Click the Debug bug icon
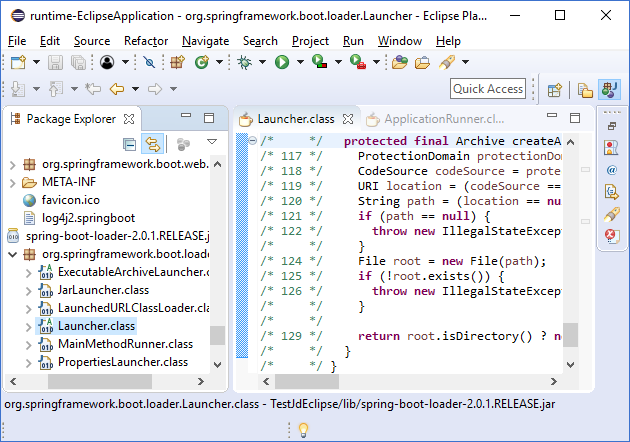The image size is (630, 442). point(244,62)
